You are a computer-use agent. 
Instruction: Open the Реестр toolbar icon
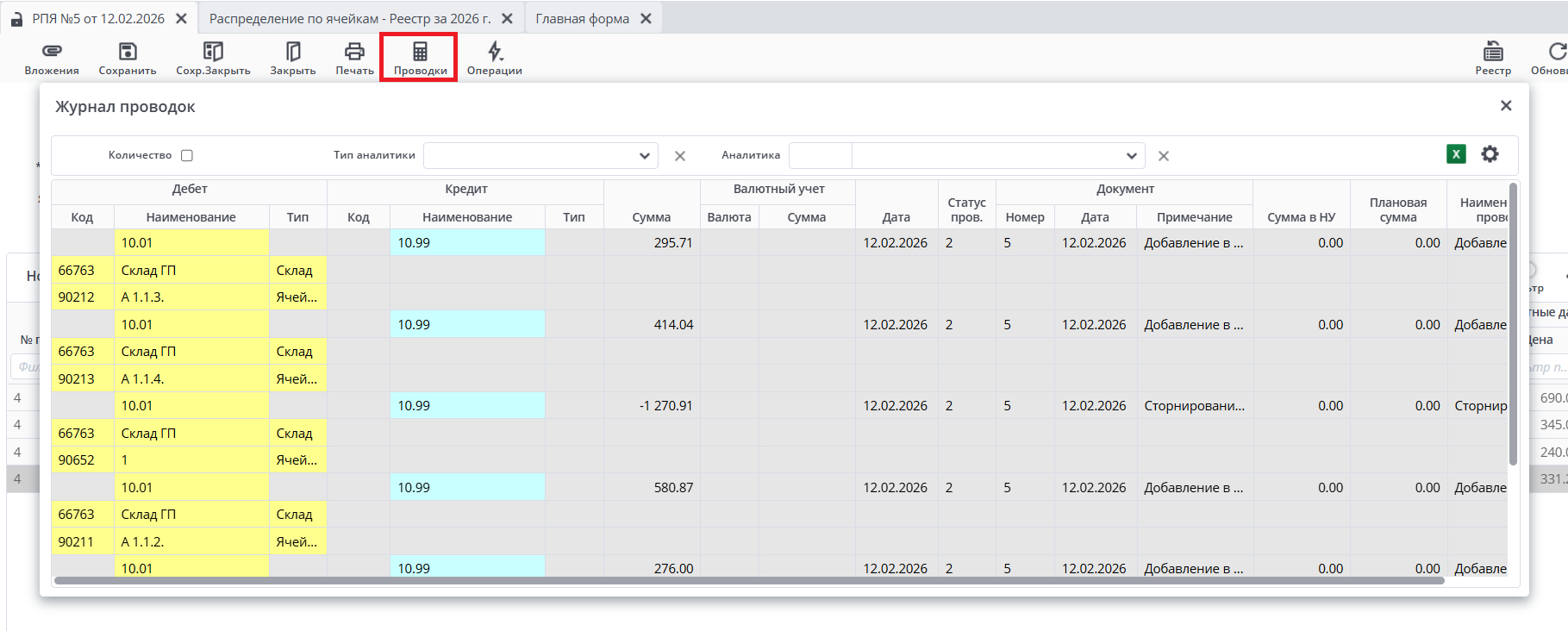pos(1493,52)
